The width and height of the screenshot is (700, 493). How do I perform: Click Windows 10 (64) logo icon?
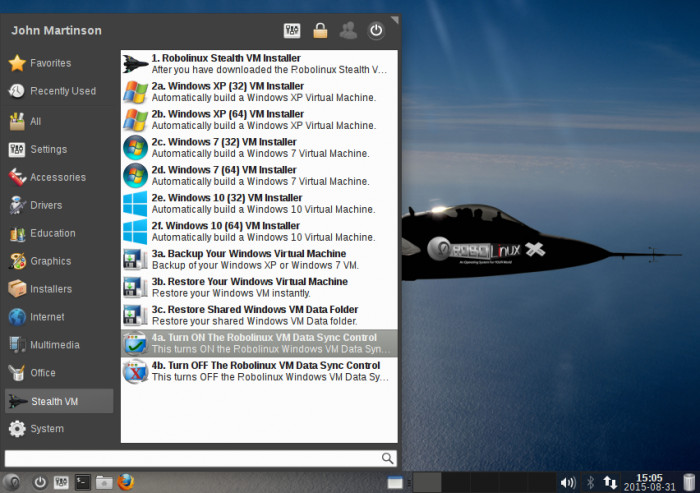135,231
